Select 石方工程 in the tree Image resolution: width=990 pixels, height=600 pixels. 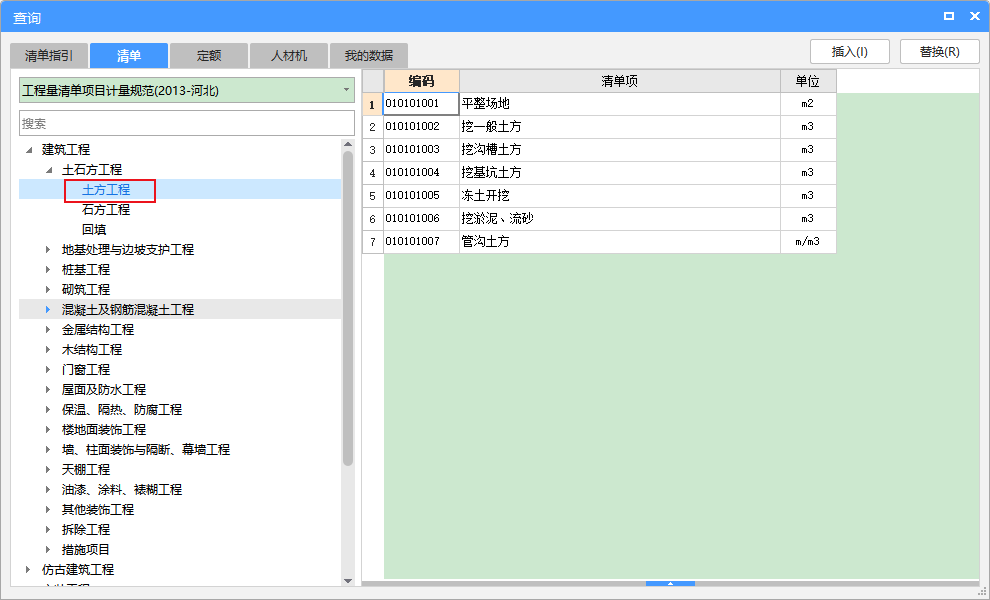(x=106, y=210)
